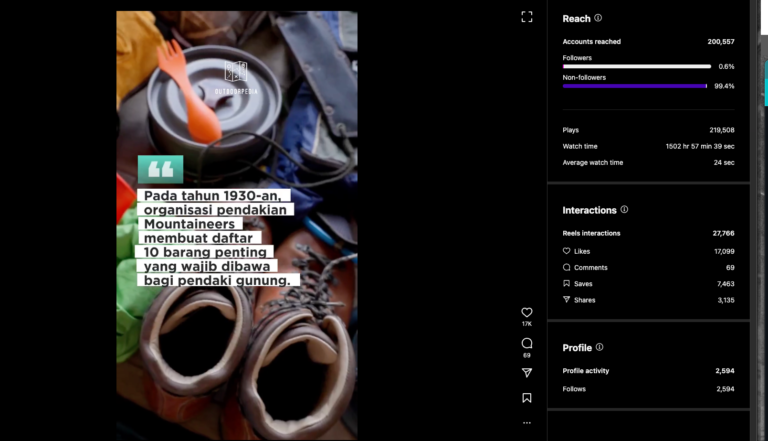Image resolution: width=768 pixels, height=441 pixels.
Task: Click the info icon next to Profile
Action: [x=599, y=347]
